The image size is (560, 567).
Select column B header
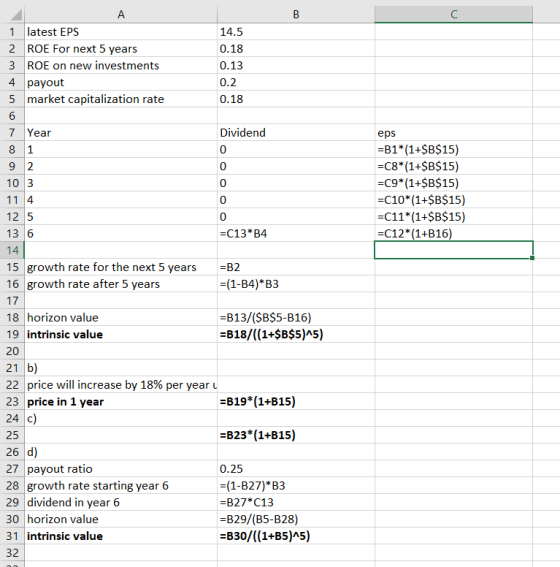(296, 14)
